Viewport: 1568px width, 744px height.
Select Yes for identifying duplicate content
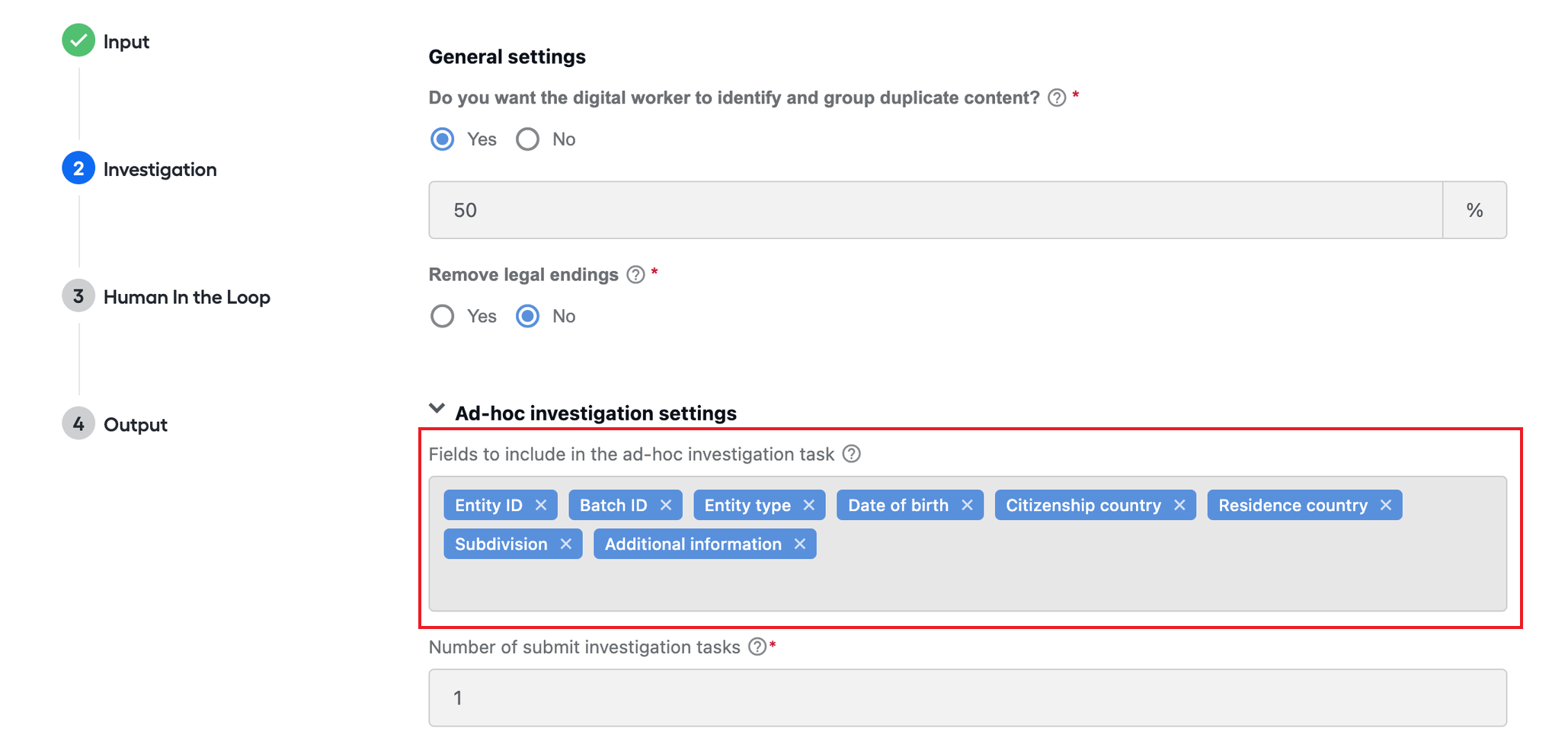pos(443,139)
